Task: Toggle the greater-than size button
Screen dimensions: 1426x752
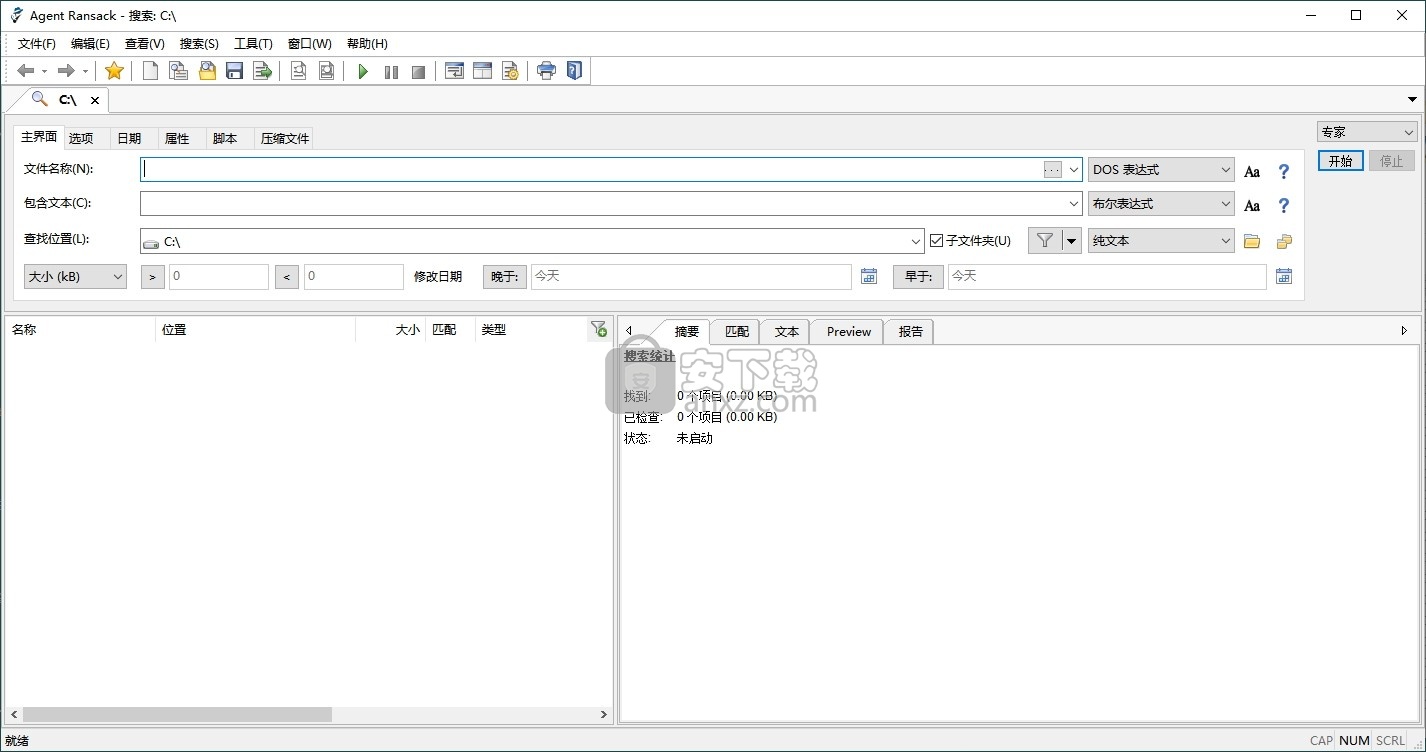Action: (153, 276)
